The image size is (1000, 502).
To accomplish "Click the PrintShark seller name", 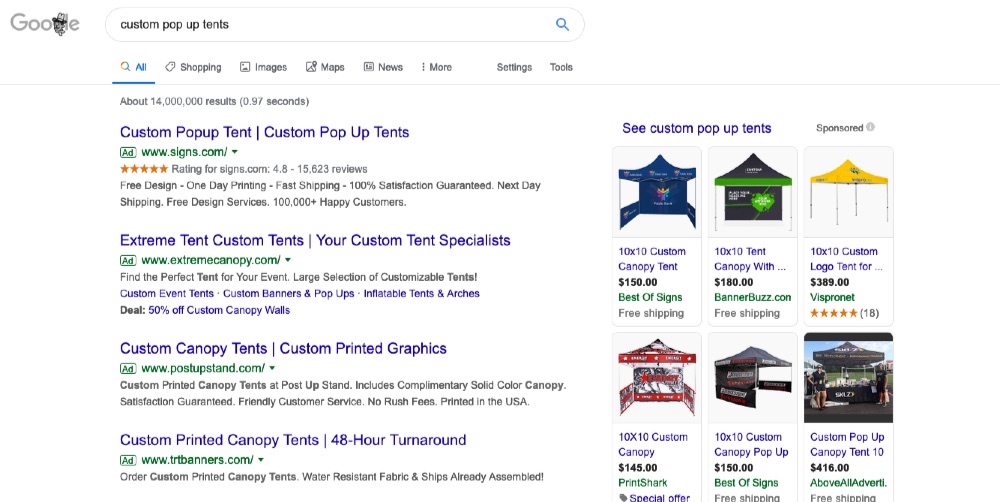I will coord(643,483).
